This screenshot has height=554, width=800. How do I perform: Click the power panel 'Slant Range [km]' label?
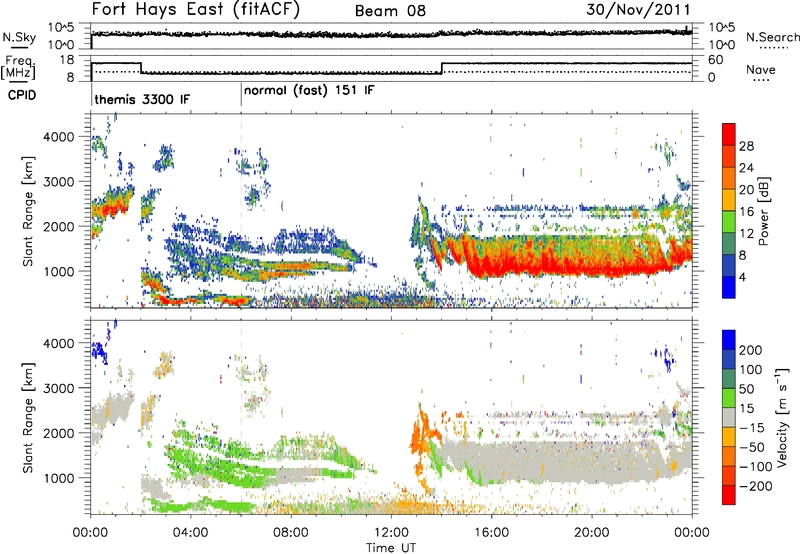pos(28,211)
